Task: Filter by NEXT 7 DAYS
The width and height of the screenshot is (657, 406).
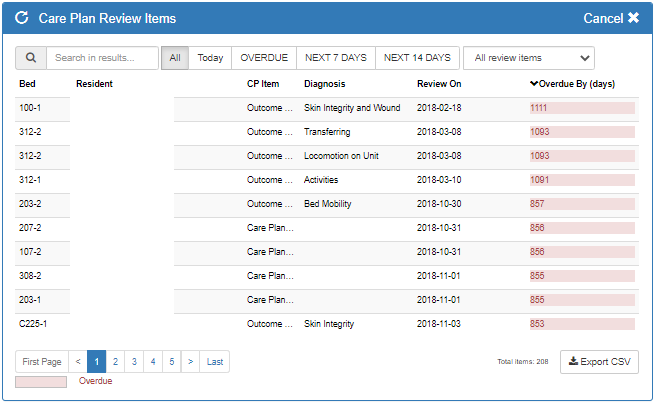Action: tap(336, 58)
